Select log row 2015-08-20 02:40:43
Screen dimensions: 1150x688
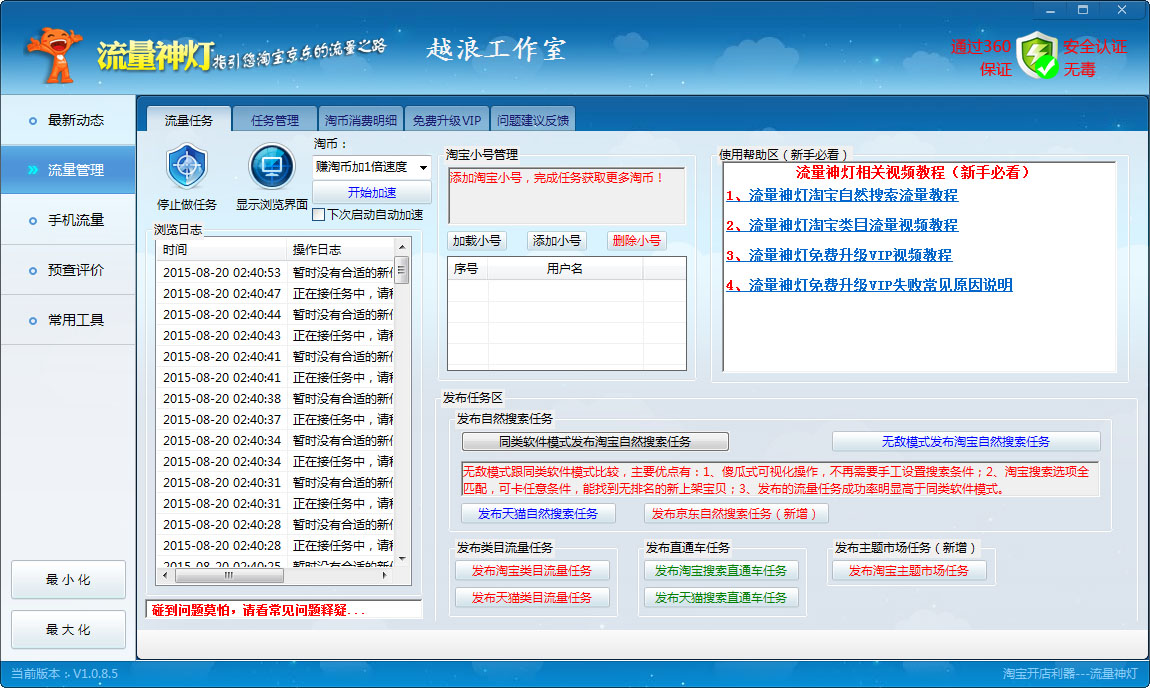pos(276,335)
